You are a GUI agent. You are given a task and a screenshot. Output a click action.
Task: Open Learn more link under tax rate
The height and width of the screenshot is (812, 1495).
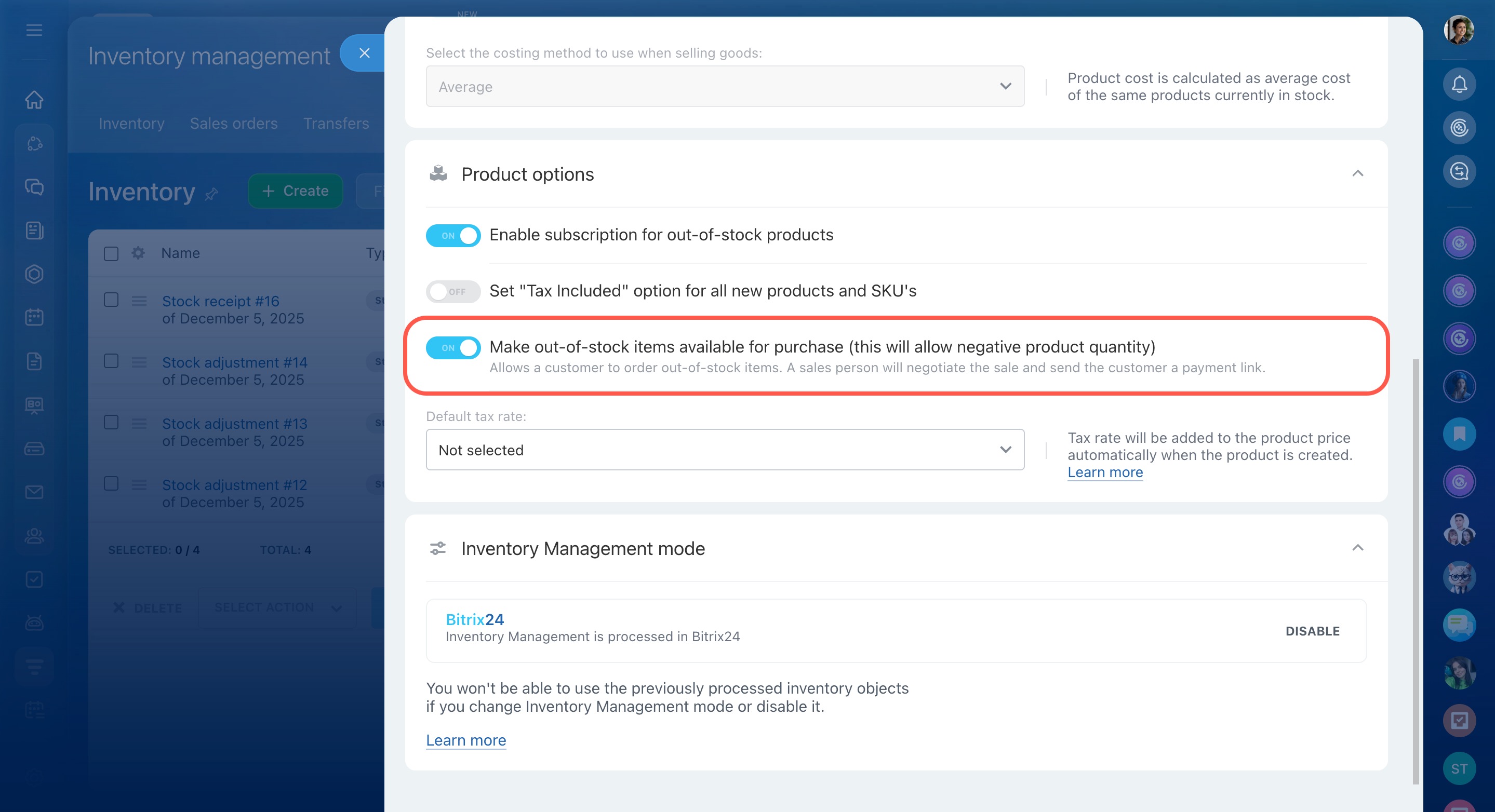pyautogui.click(x=1104, y=472)
